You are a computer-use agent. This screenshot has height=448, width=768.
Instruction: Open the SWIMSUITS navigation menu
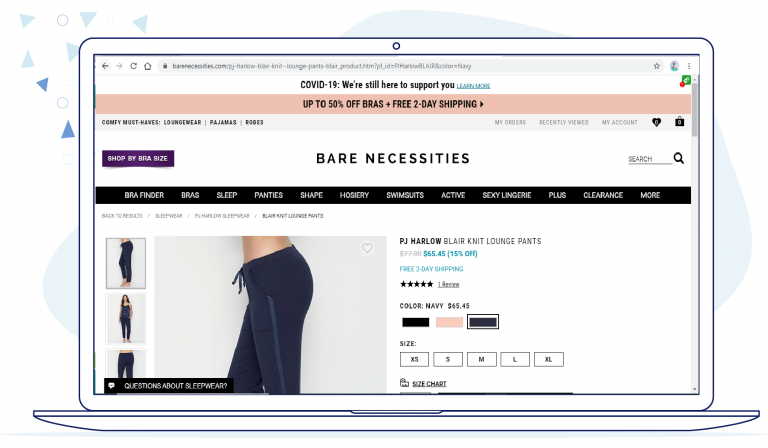[x=405, y=195]
